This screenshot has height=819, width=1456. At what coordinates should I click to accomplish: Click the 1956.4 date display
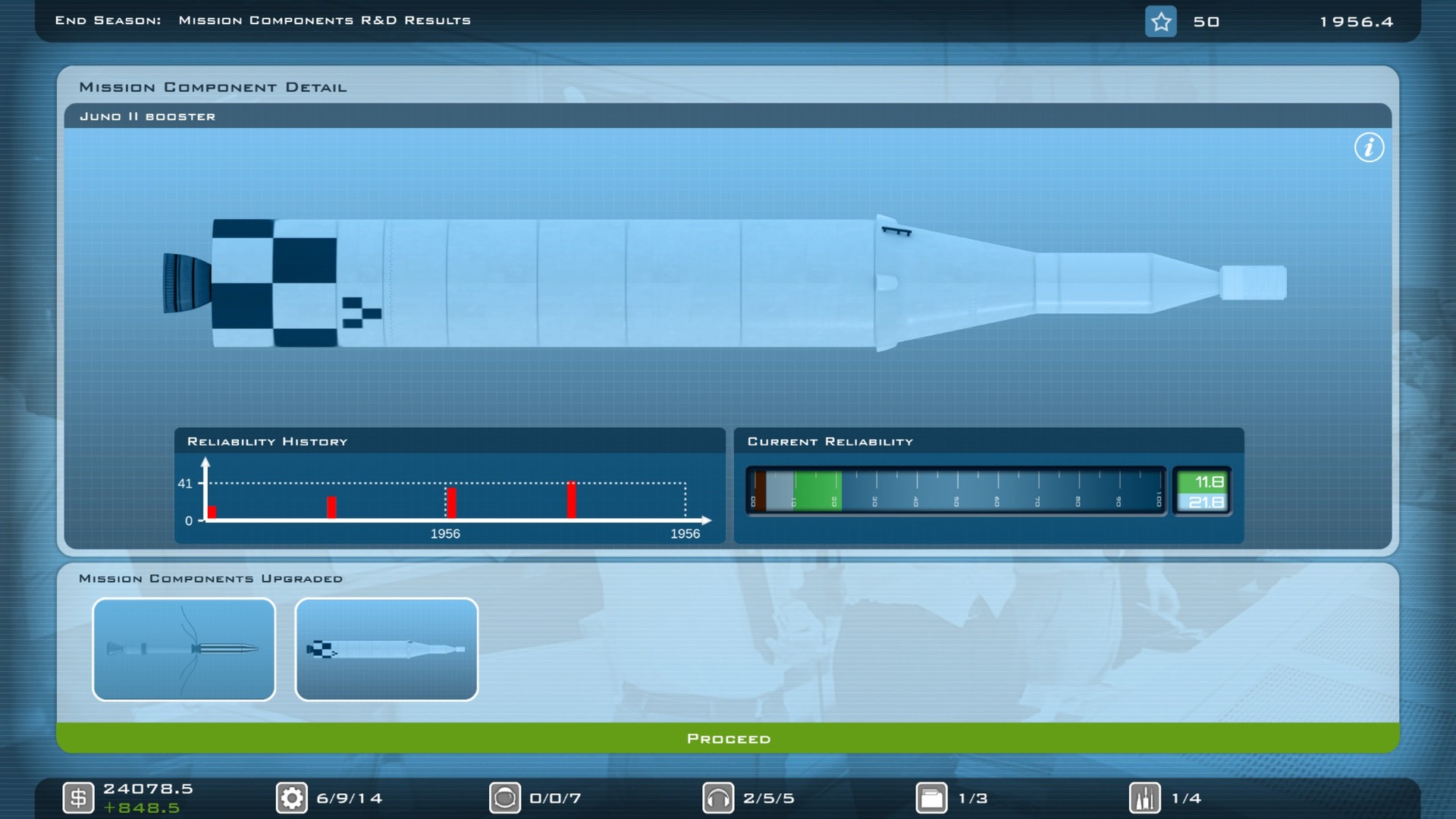pyautogui.click(x=1356, y=22)
